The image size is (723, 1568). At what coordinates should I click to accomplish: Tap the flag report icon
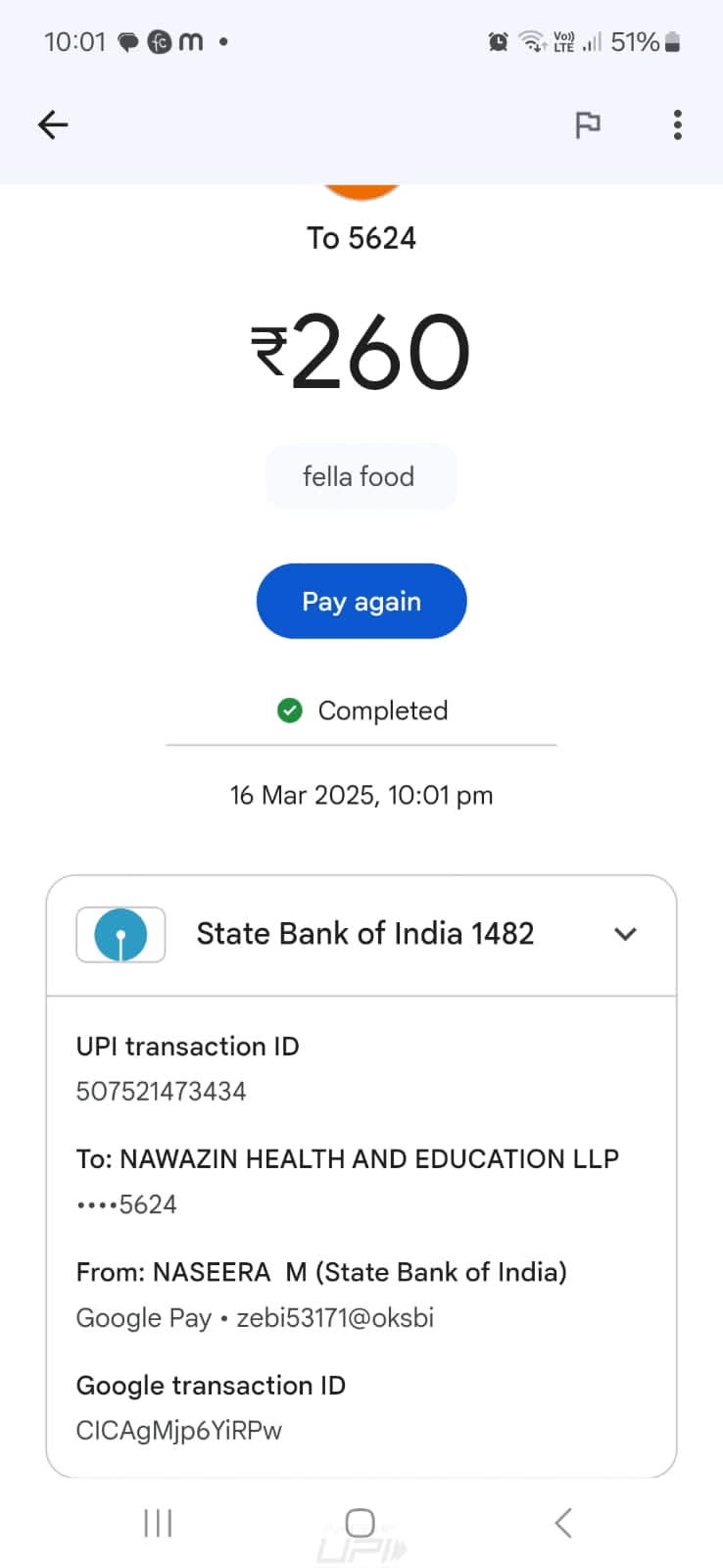click(x=587, y=124)
